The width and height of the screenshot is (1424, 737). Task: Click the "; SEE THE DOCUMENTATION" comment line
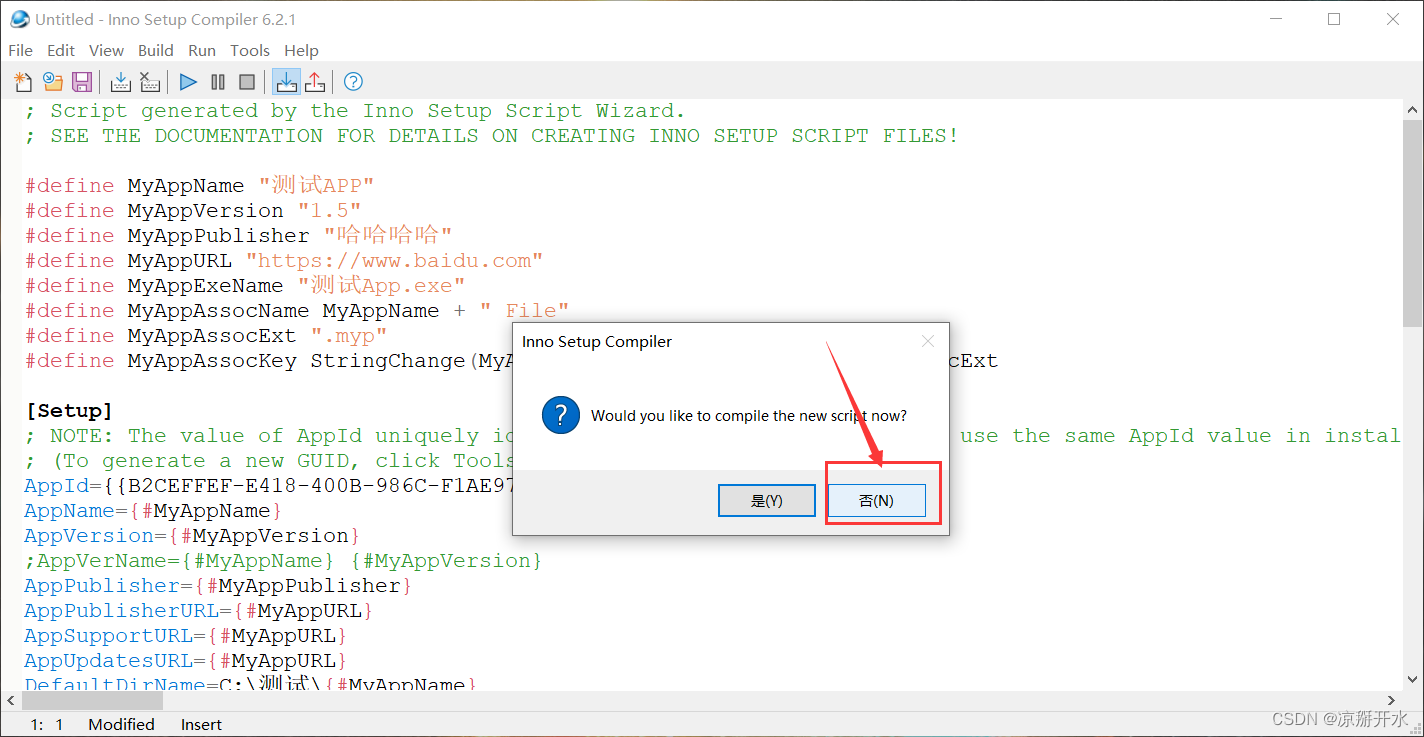pyautogui.click(x=492, y=136)
